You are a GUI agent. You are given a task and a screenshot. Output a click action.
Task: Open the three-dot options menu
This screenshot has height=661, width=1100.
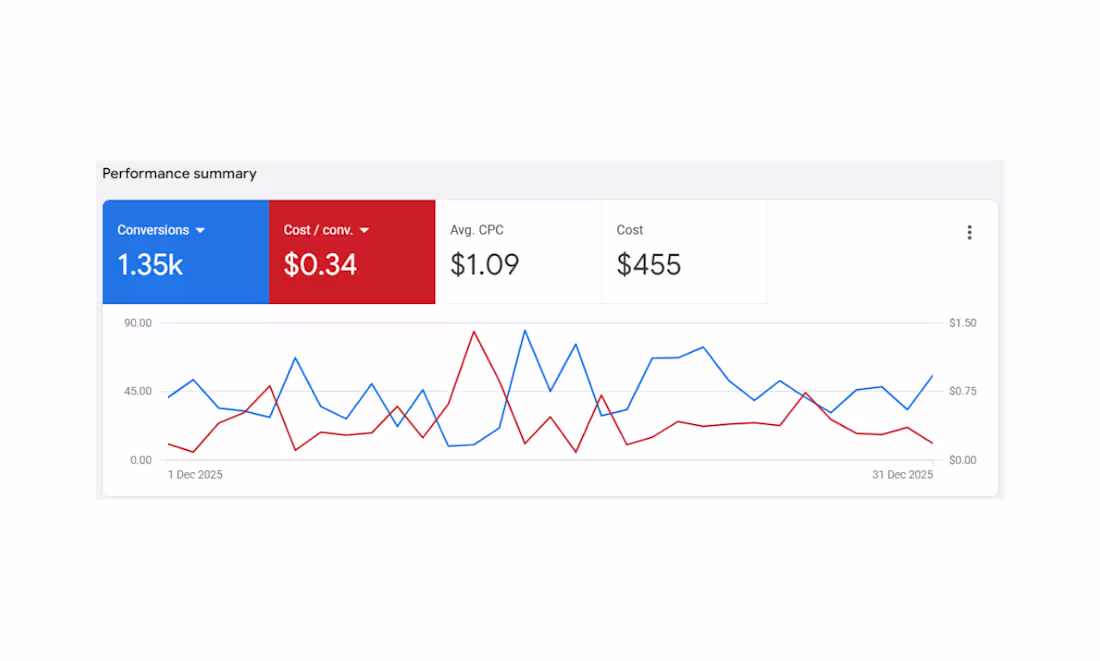tap(969, 231)
